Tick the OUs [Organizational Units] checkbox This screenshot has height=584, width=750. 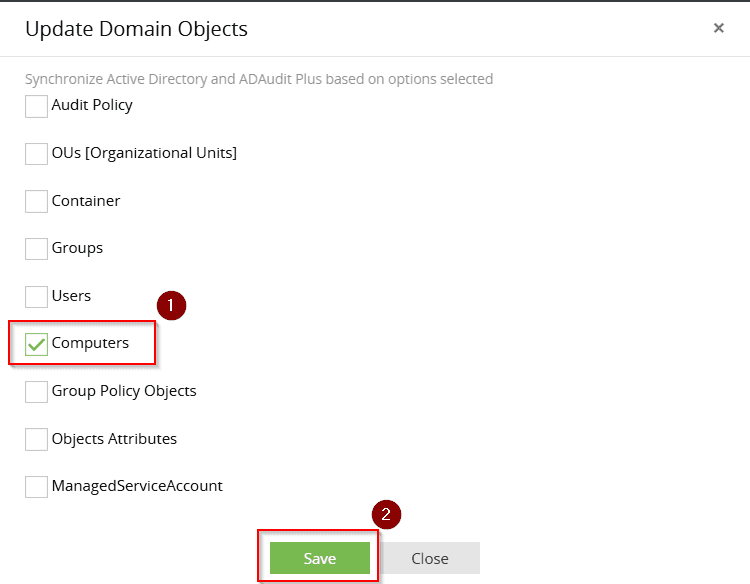pyautogui.click(x=36, y=154)
